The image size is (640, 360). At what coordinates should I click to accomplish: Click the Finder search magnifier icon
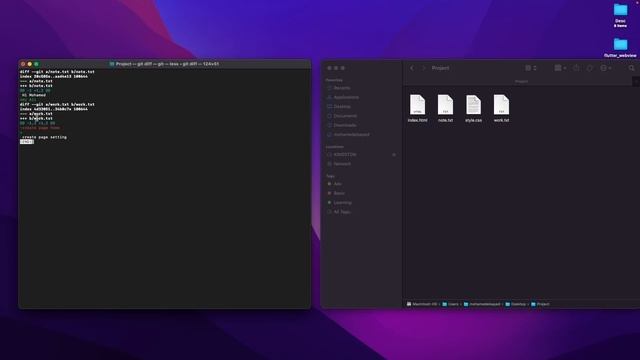(631, 68)
